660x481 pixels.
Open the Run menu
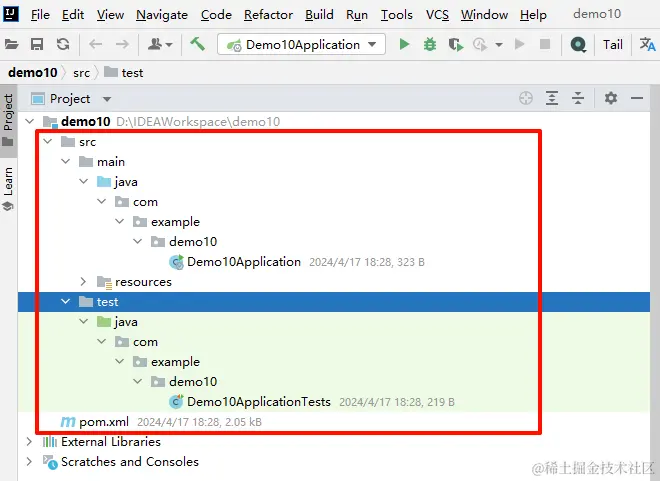pos(357,15)
